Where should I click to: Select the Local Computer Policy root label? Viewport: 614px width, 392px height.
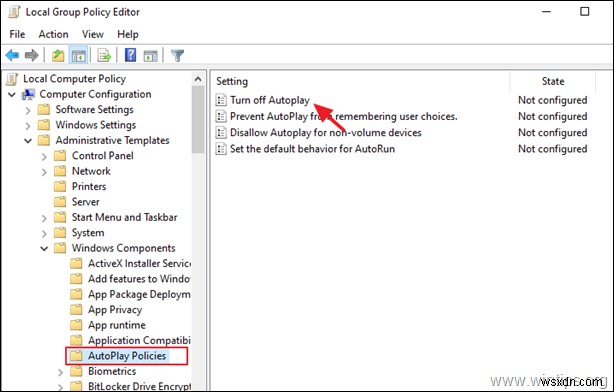coord(74,79)
